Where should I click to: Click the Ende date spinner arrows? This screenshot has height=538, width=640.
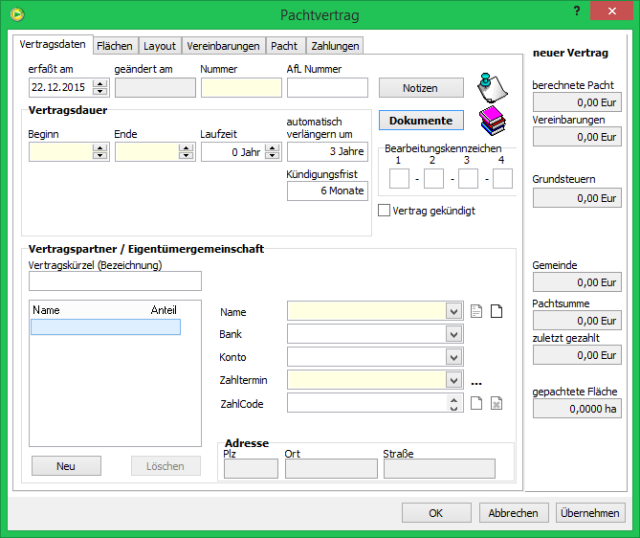click(x=186, y=152)
